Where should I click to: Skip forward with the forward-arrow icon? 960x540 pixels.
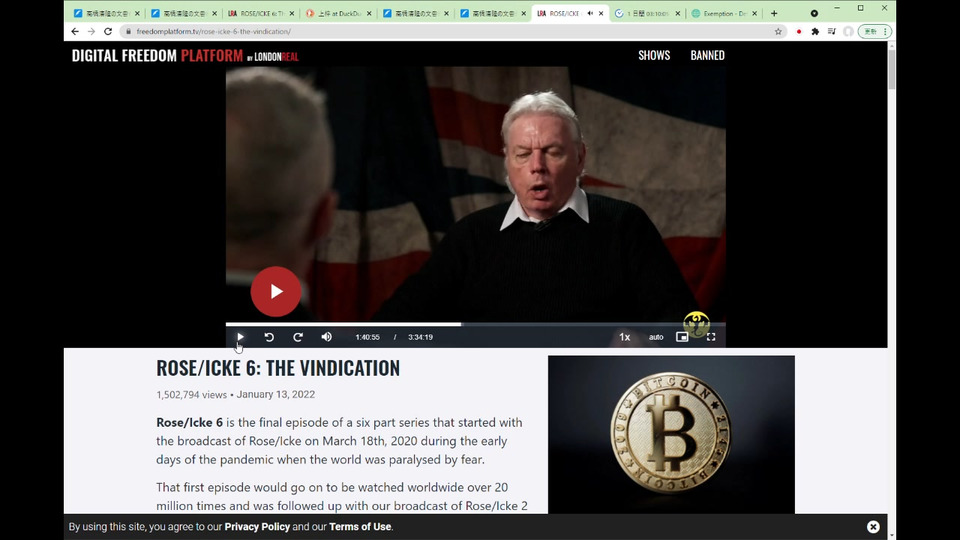coord(298,337)
